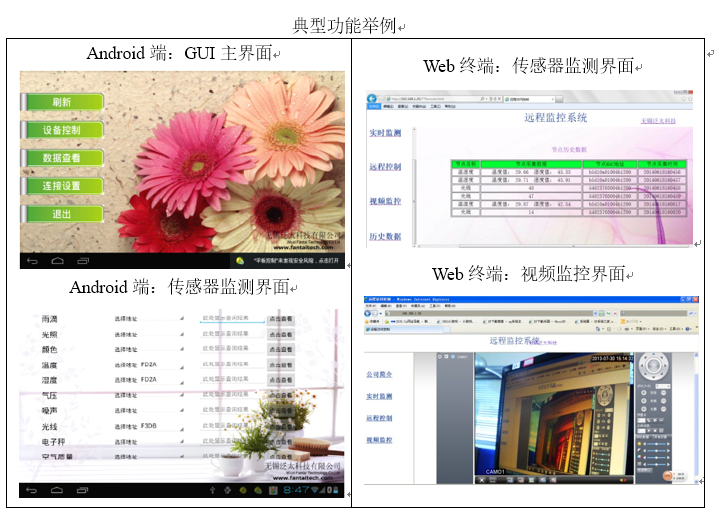Tap back arrow in sensor monitoring nav bar
Viewport: 724px width, 516px height.
click(x=32, y=490)
